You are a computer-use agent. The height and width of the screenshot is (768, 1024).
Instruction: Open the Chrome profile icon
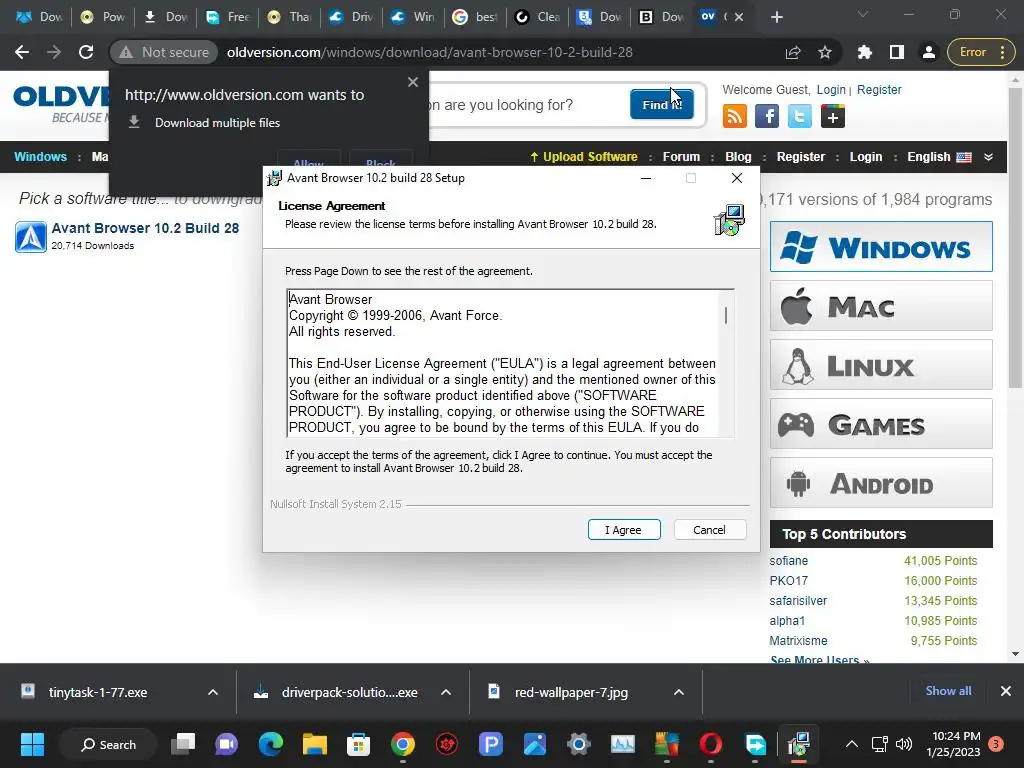click(x=929, y=52)
